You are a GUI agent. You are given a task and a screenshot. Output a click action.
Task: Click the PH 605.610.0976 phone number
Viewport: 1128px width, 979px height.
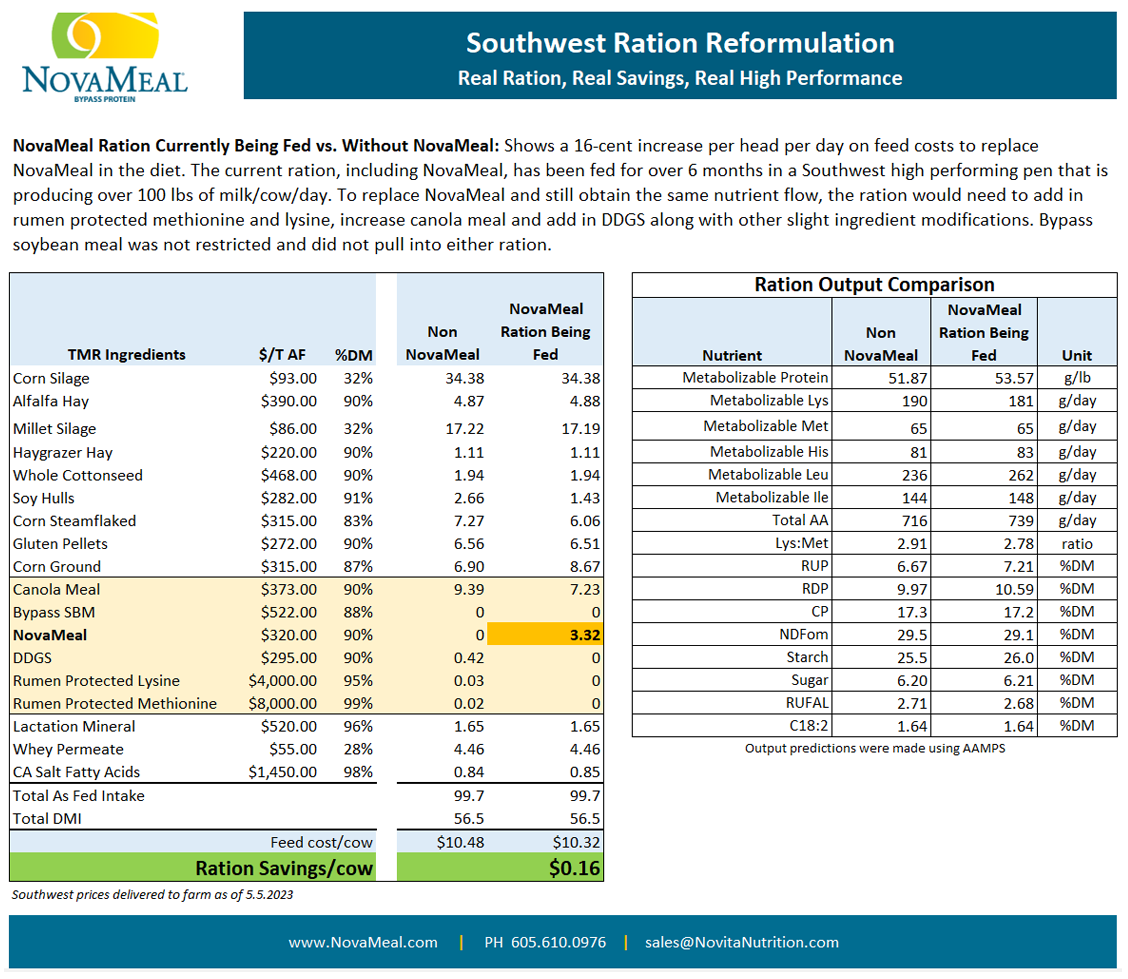pyautogui.click(x=545, y=942)
